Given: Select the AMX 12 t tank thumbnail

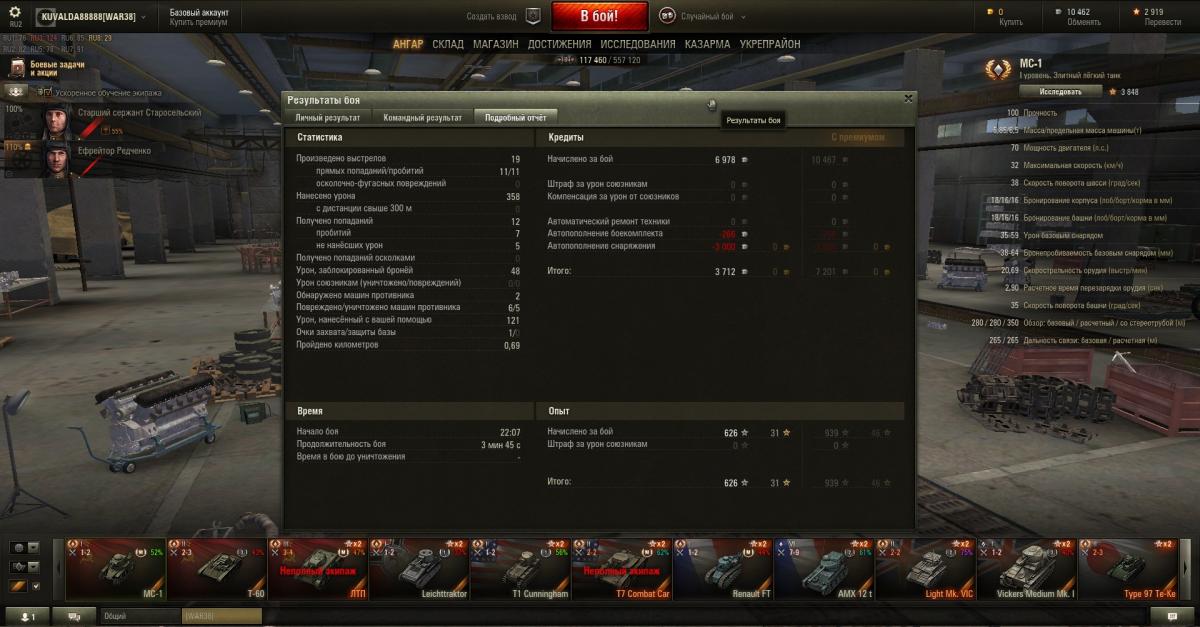Looking at the screenshot, I should tap(823, 568).
